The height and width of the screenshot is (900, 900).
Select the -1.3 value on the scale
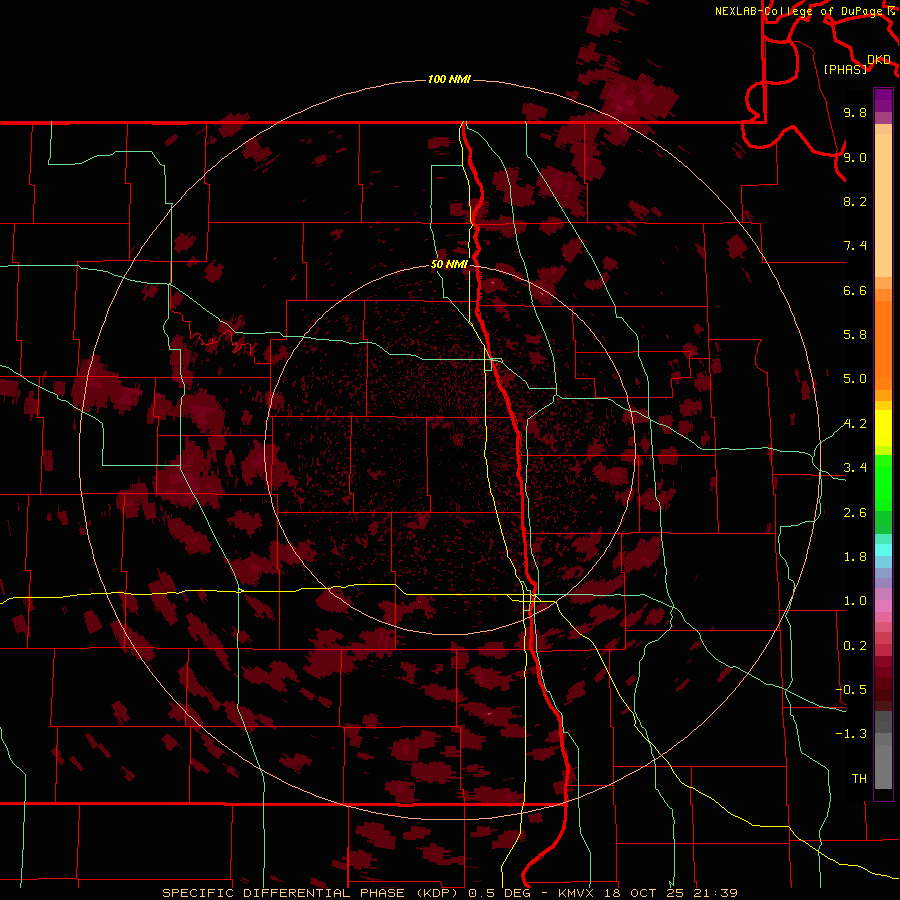click(x=851, y=734)
